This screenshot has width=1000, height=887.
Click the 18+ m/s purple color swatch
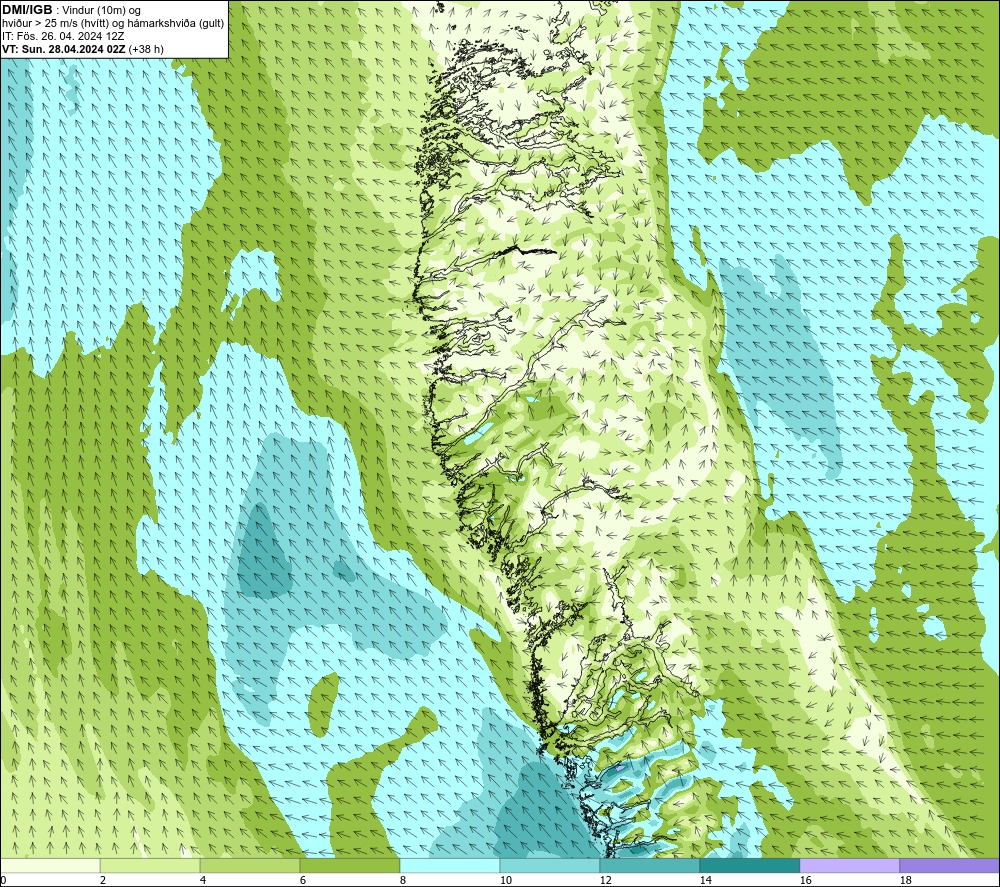click(950, 865)
